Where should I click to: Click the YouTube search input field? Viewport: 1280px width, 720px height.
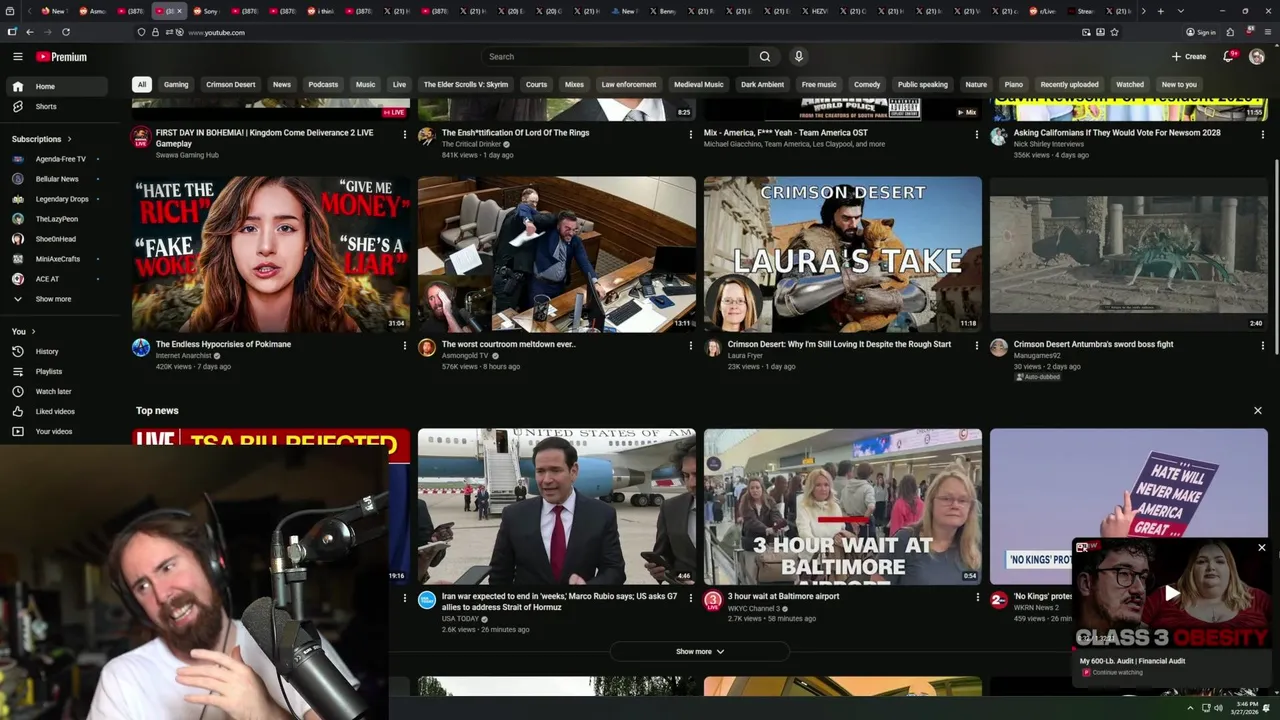click(615, 57)
